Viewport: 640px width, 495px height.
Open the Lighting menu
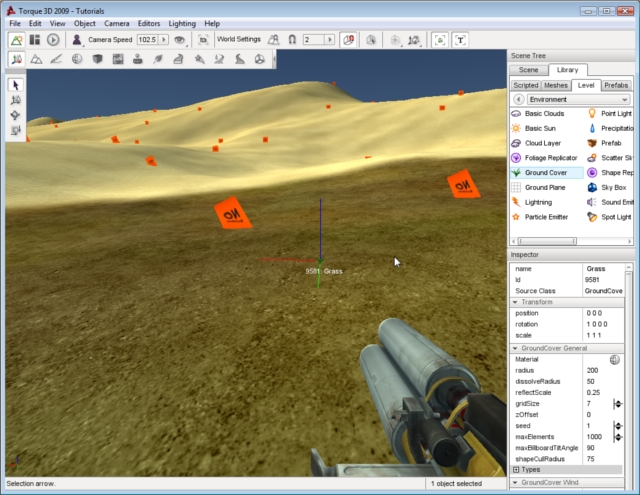tap(181, 23)
